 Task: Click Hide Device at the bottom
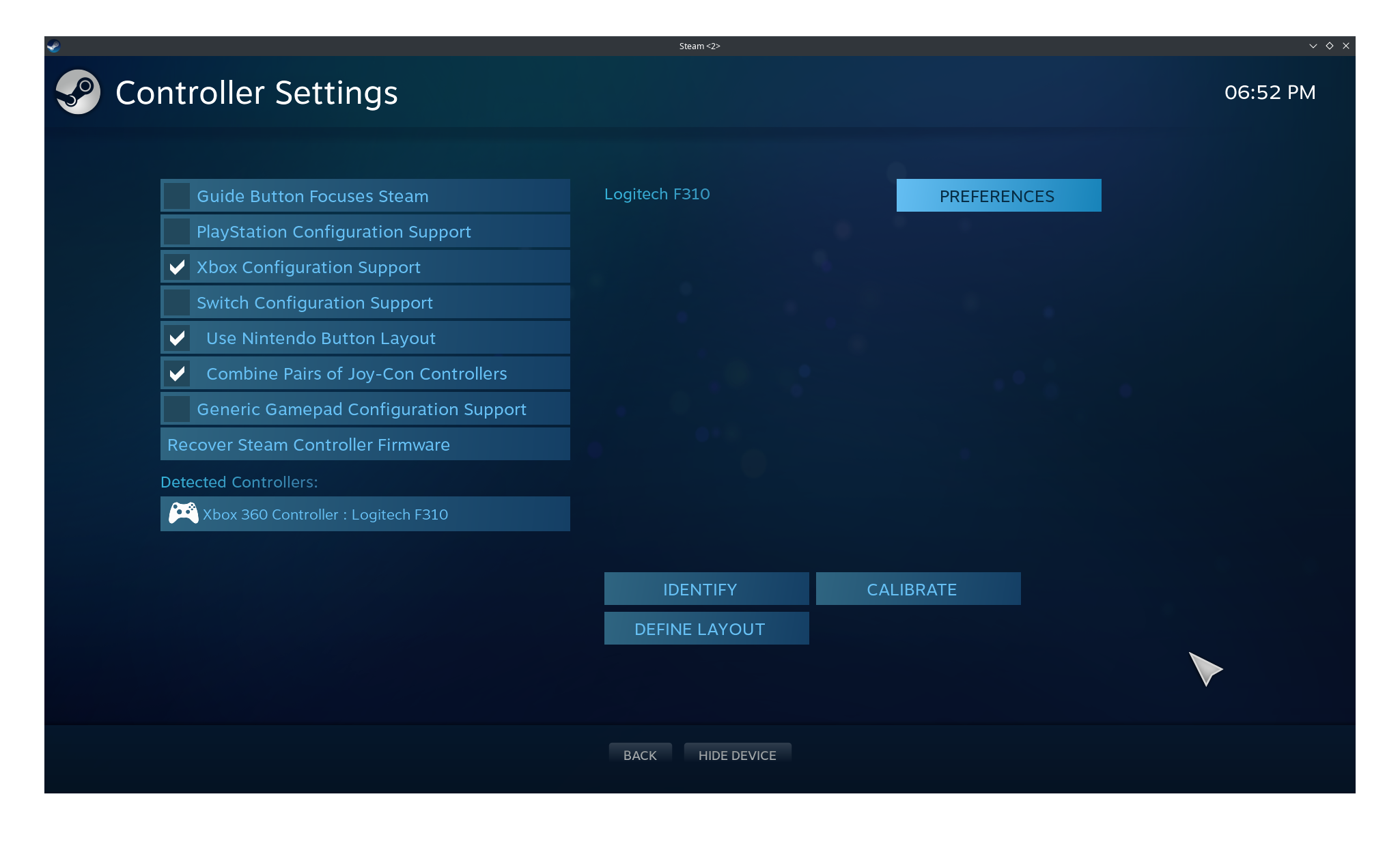pyautogui.click(x=737, y=755)
